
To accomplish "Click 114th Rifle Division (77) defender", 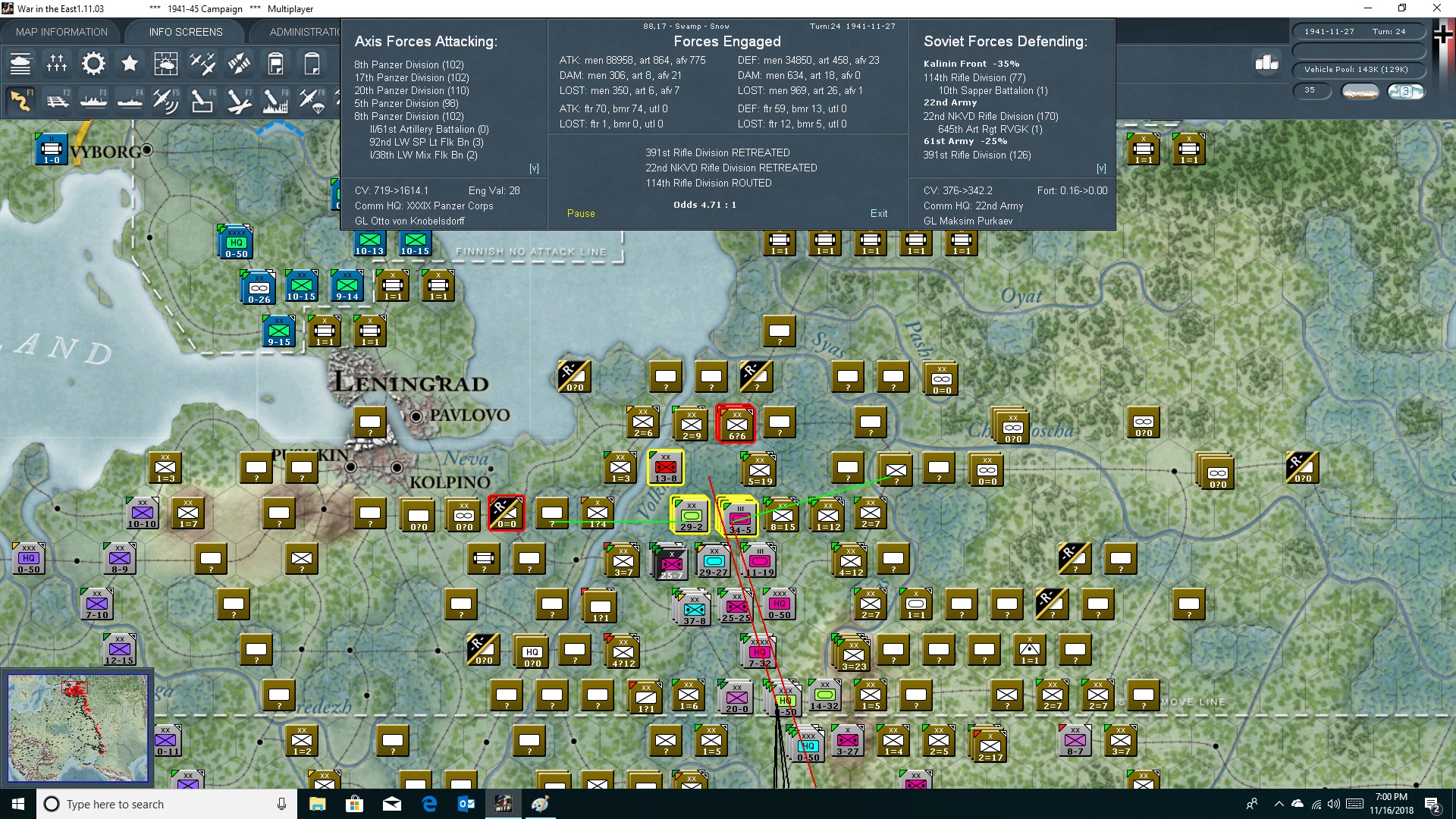I will pyautogui.click(x=974, y=77).
